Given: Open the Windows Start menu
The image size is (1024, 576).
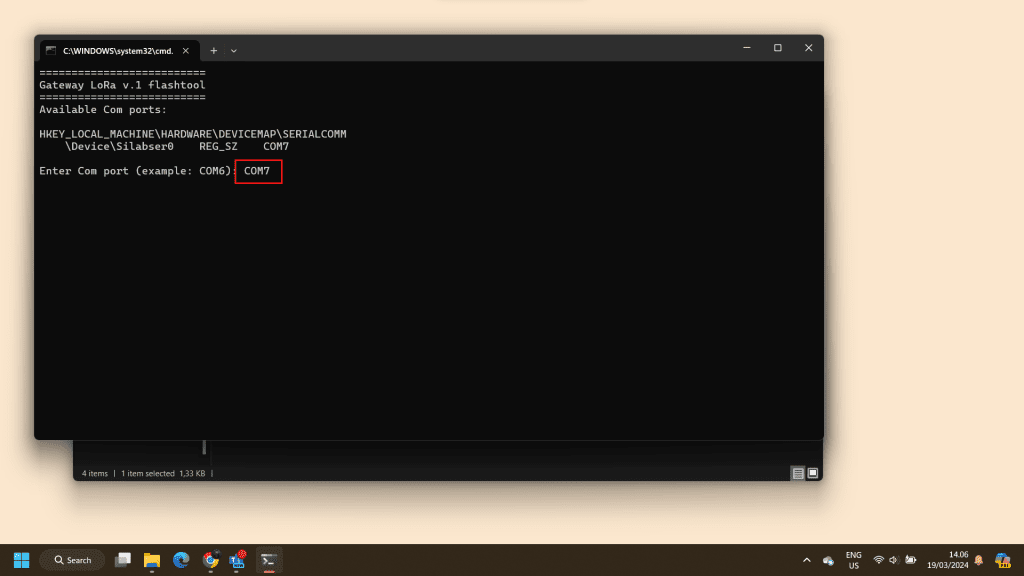Looking at the screenshot, I should point(21,560).
